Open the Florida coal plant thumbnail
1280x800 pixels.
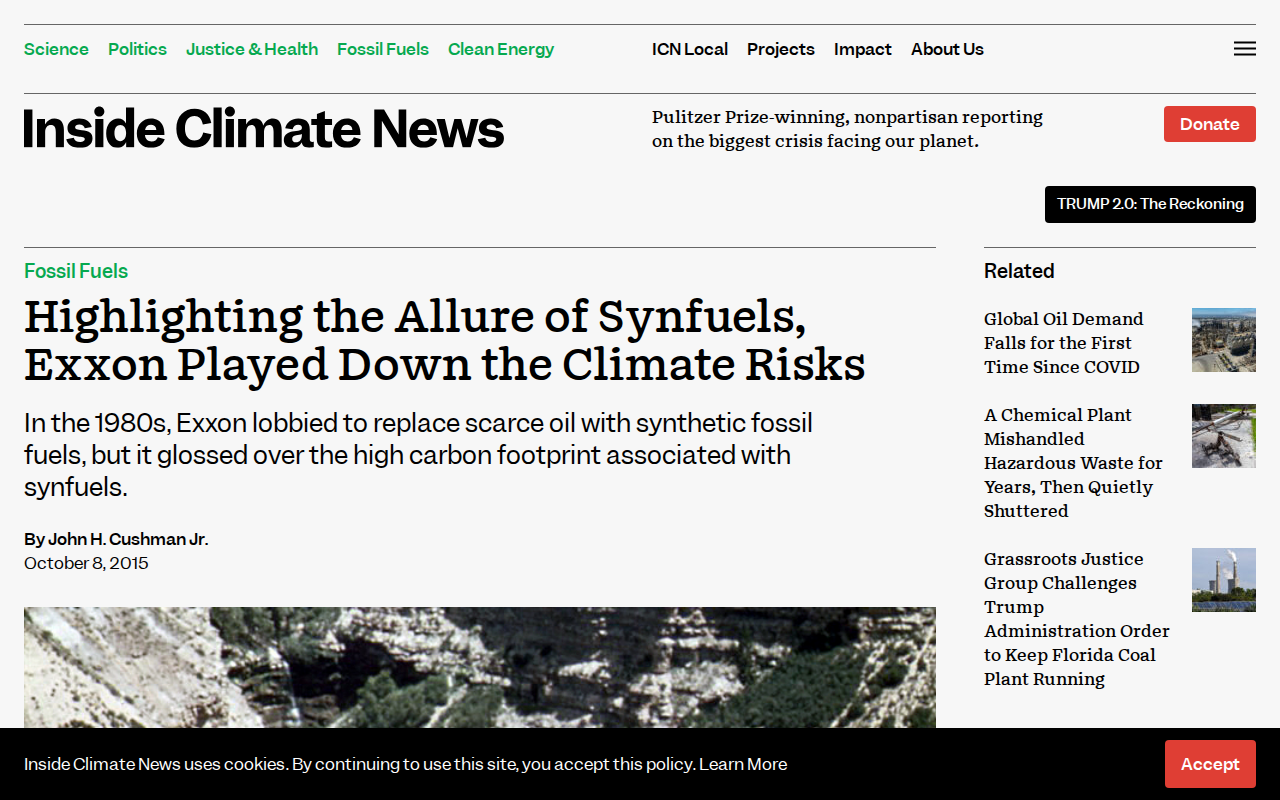click(1224, 580)
